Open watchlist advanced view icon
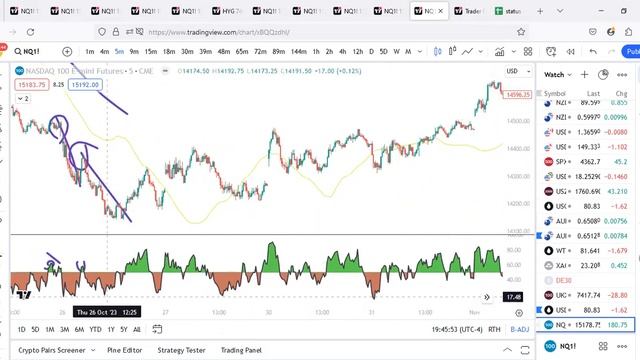Viewport: 640px width, 360px height. click(603, 74)
